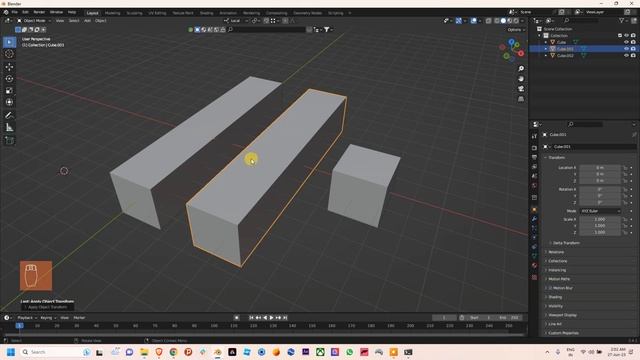This screenshot has height=360, width=640.
Task: Switch to the Modeling workspace tab
Action: (x=112, y=13)
